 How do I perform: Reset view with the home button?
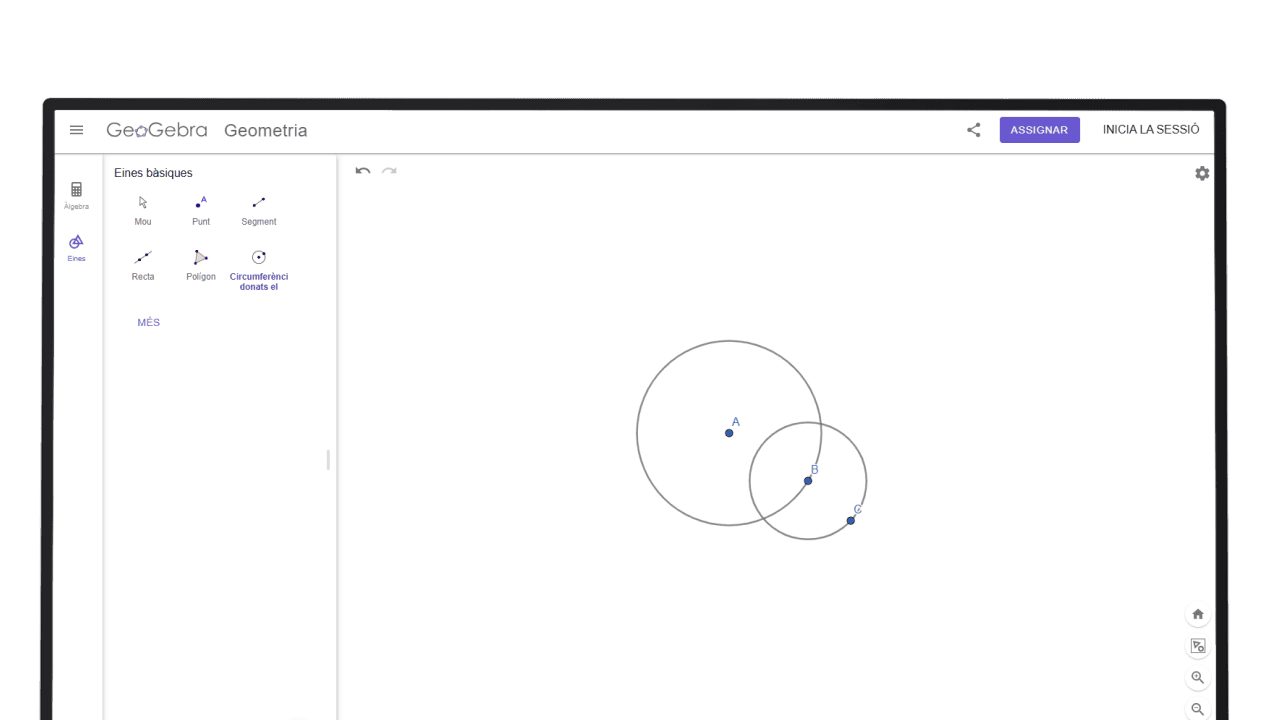pos(1198,614)
